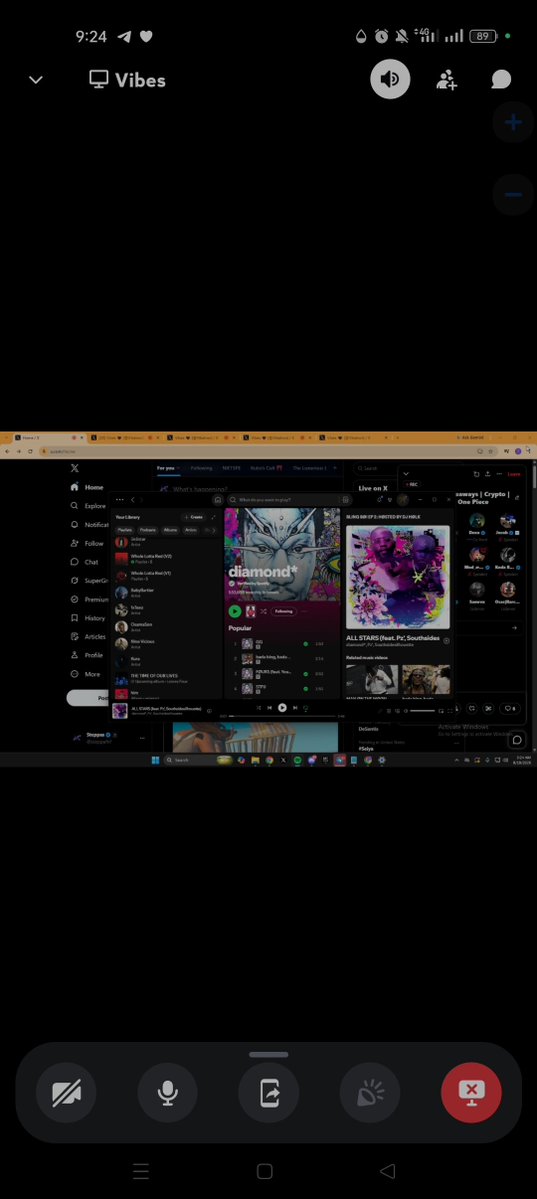
Task: Open Articles in the streamed X sidebar
Action: (88, 636)
